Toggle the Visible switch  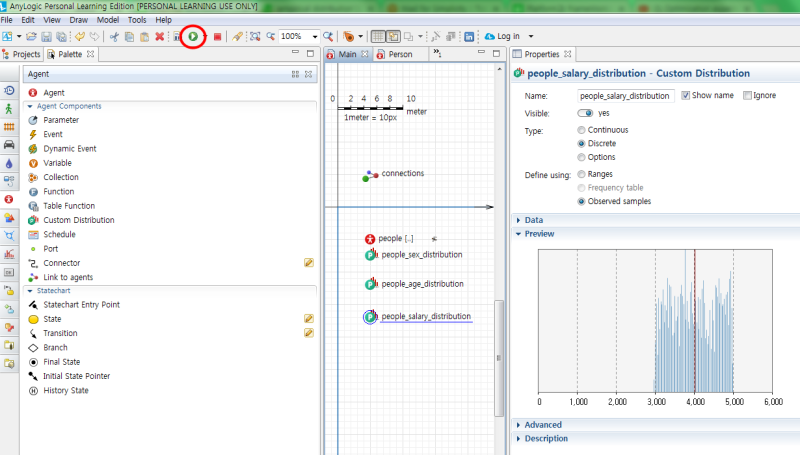(585, 113)
